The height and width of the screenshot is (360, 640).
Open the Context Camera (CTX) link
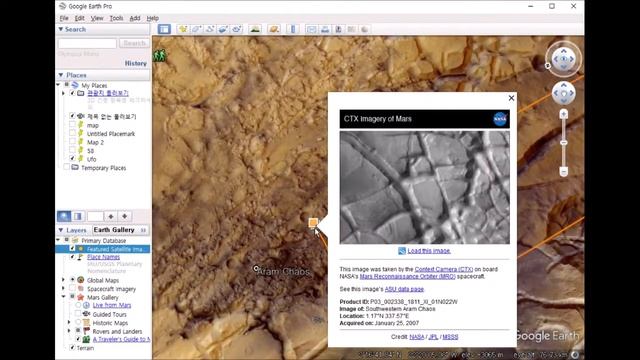[444, 269]
